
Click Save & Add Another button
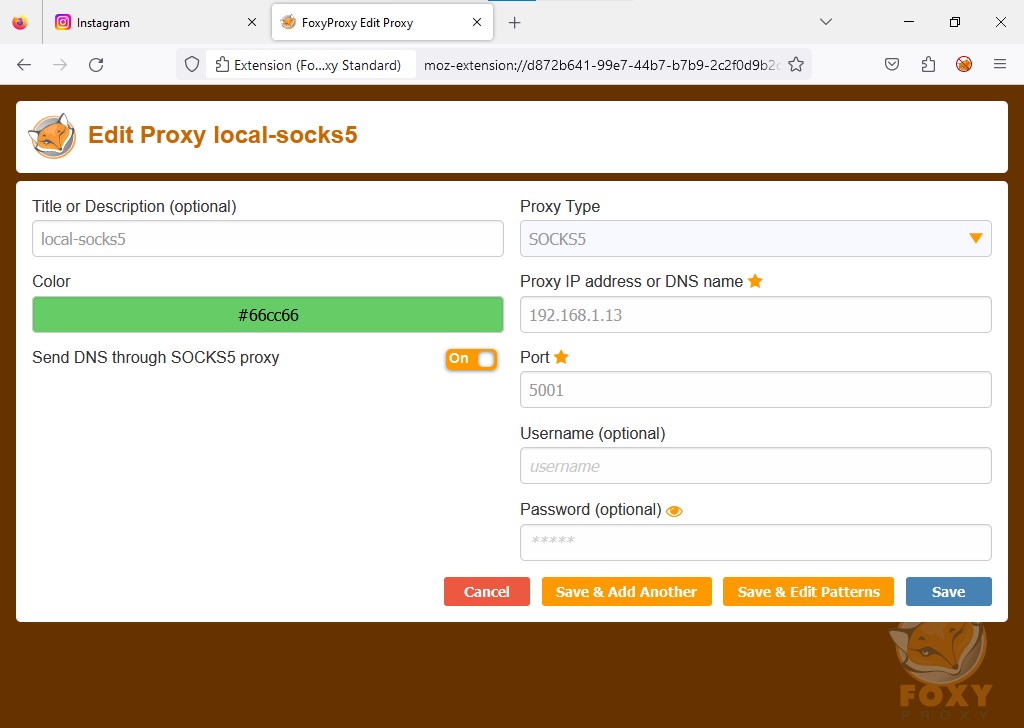tap(626, 592)
